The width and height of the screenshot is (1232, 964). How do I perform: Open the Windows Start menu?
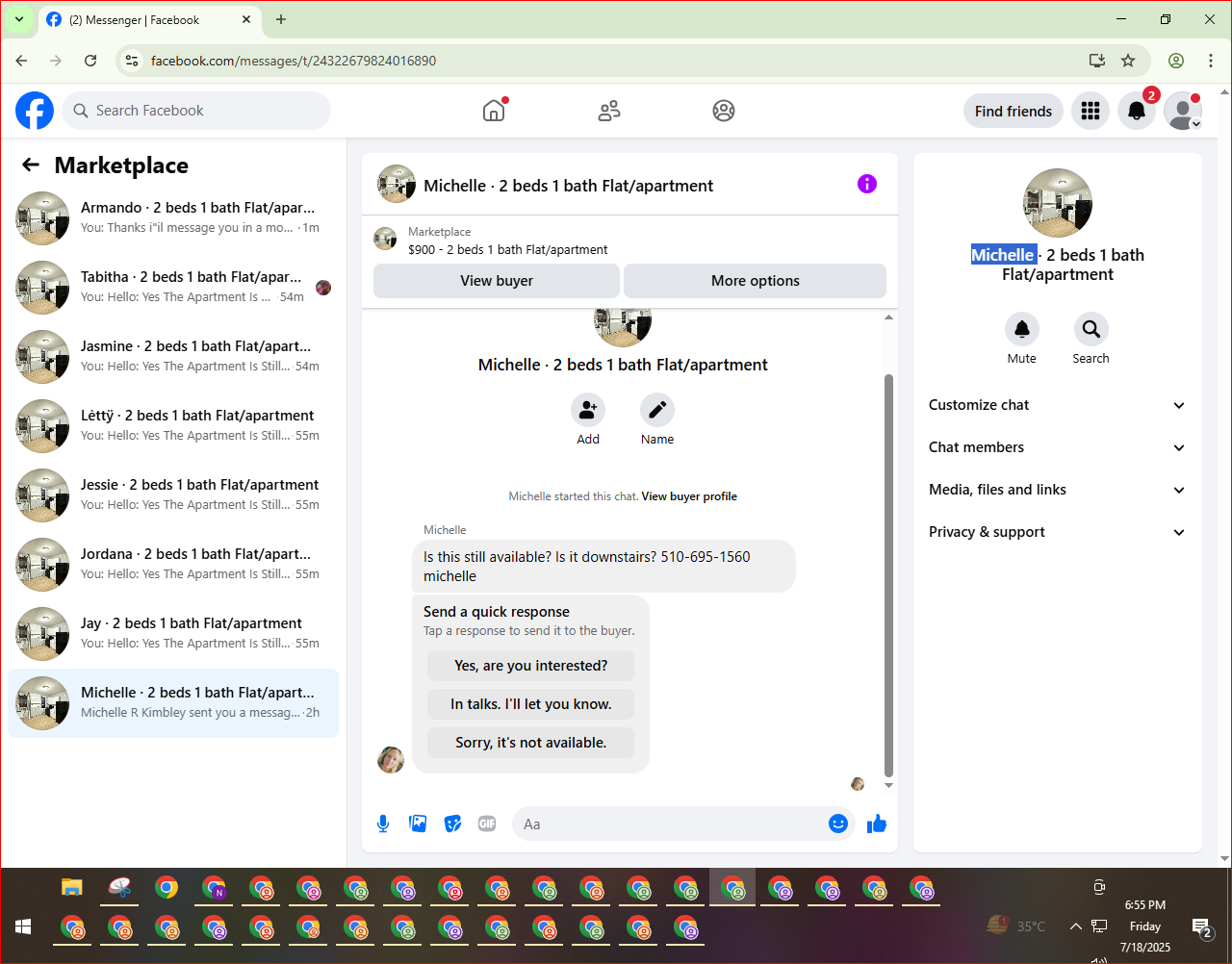click(x=23, y=926)
